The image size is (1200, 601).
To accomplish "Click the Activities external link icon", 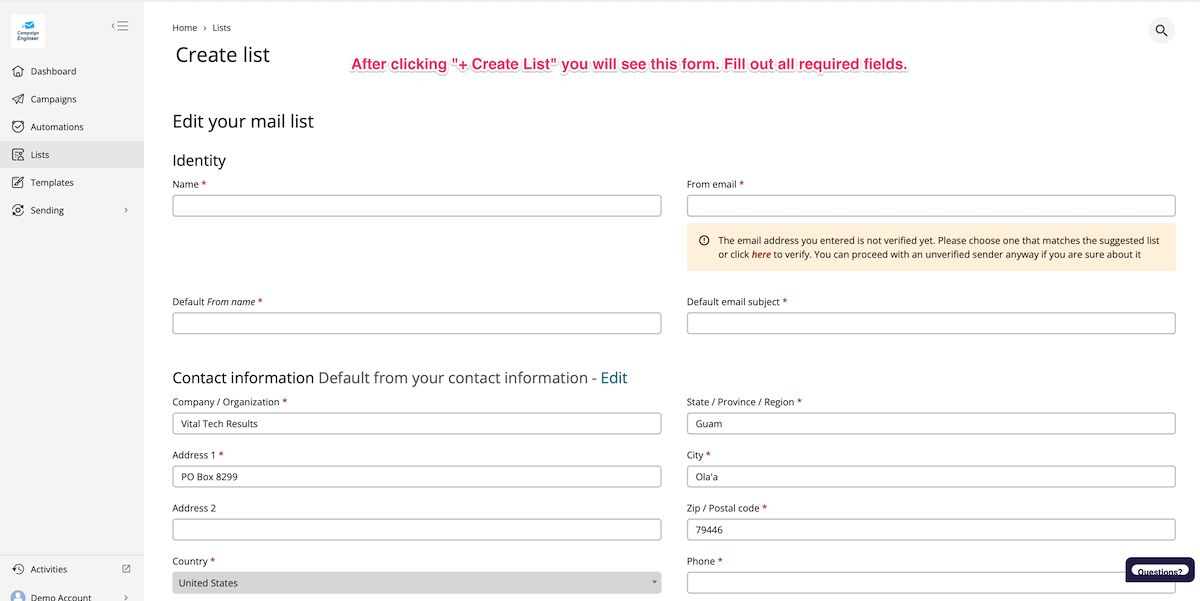I will point(126,569).
